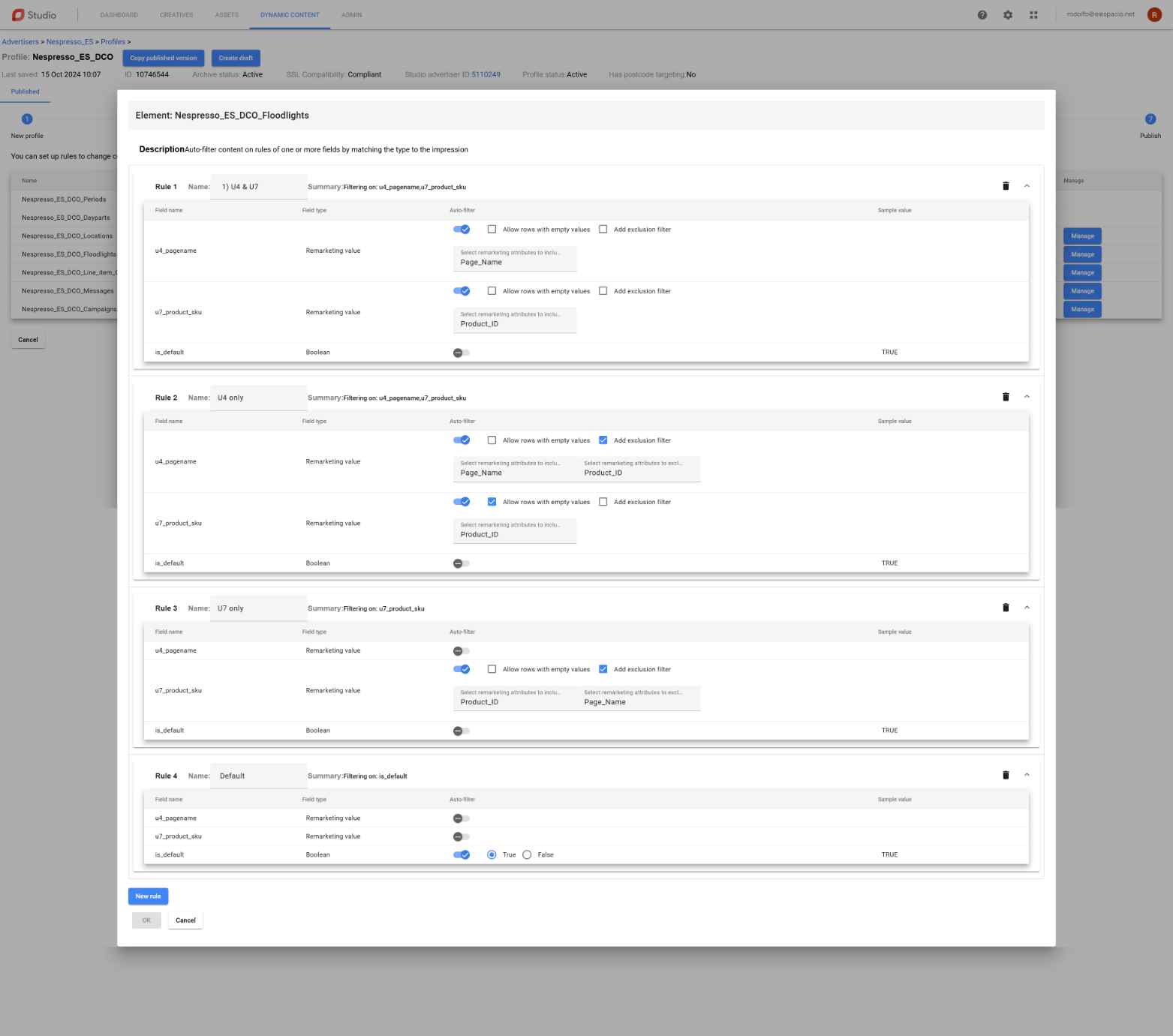Viewport: 1173px width, 1036px height.
Task: Open the Dynamic Content tab
Action: coord(290,15)
